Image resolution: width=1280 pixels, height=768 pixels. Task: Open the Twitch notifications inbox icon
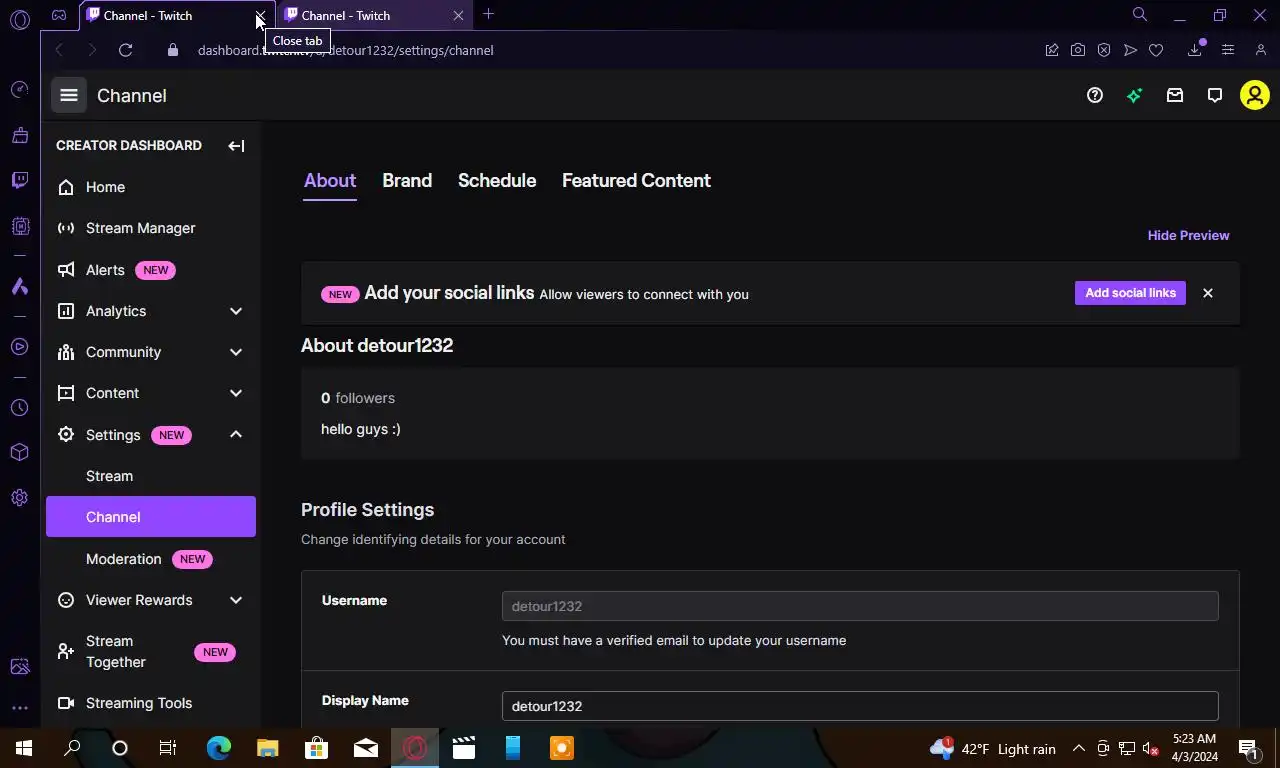1175,95
